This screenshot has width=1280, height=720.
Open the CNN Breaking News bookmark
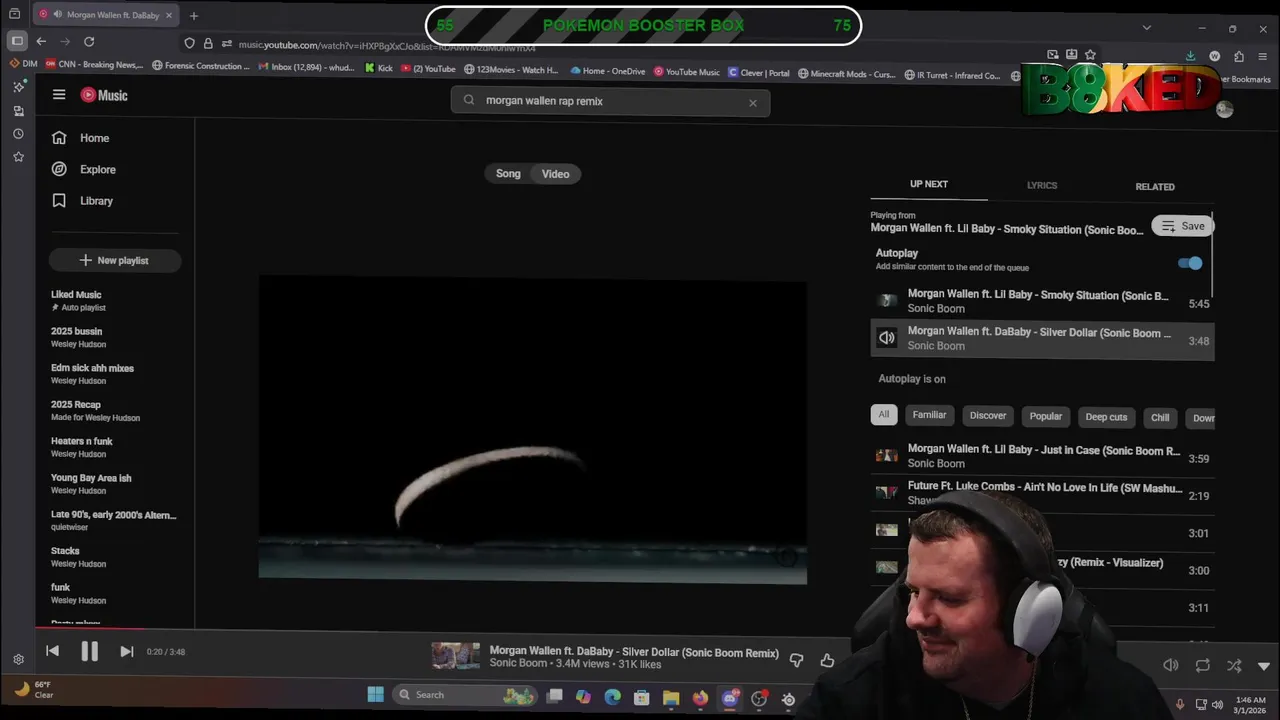[x=94, y=66]
